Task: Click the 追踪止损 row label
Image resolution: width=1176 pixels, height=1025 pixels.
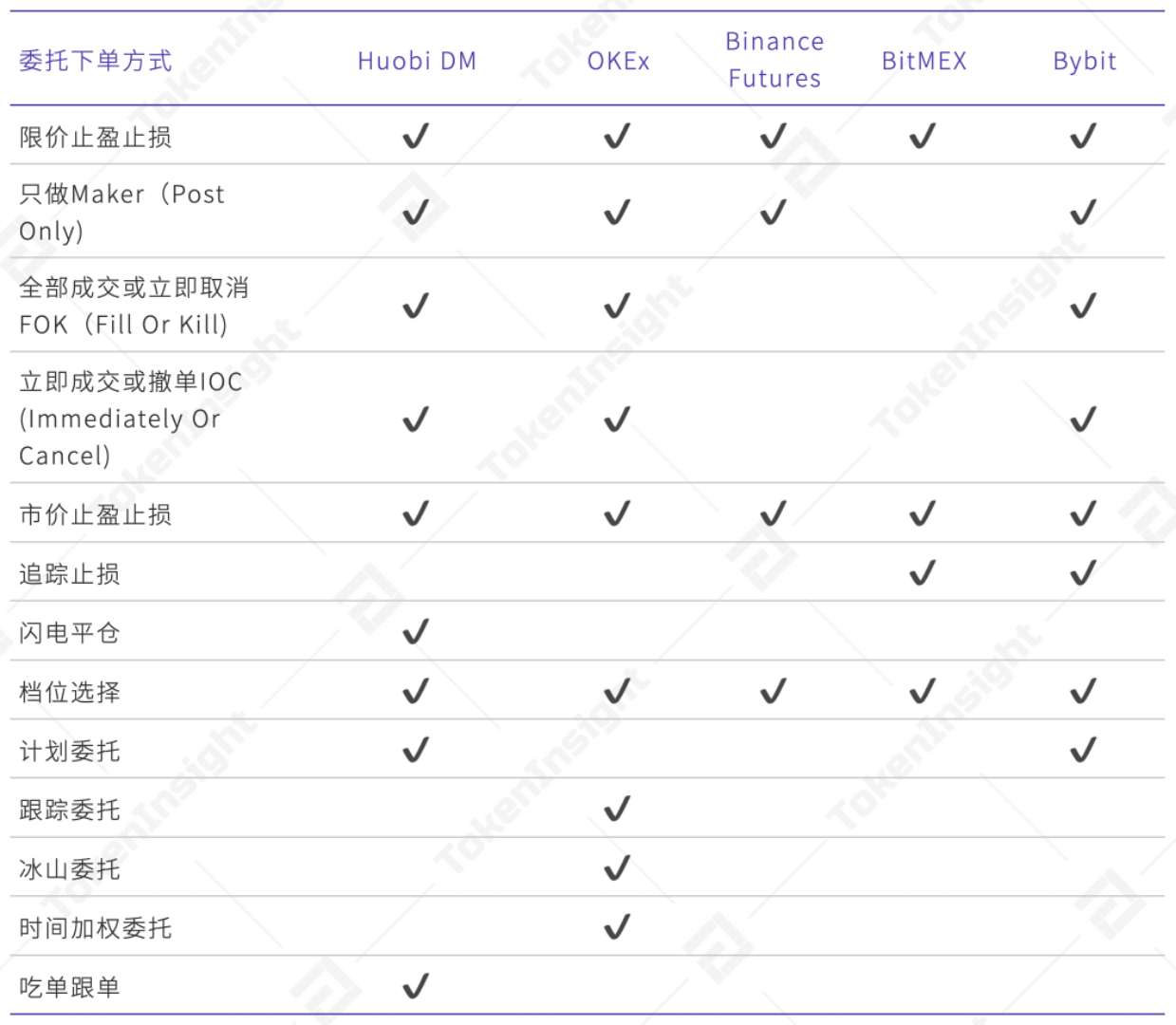Action: coord(69,573)
